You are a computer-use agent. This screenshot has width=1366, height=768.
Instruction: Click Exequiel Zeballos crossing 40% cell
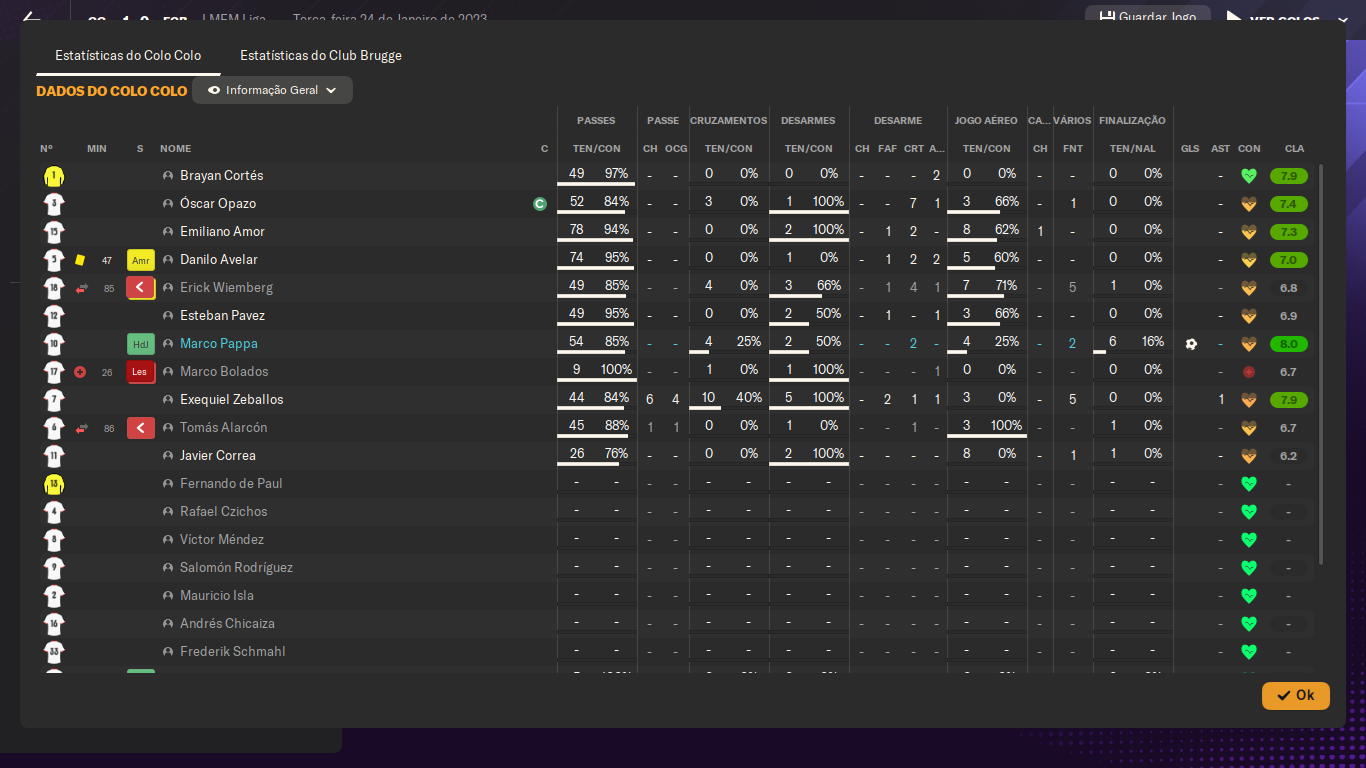(x=749, y=398)
